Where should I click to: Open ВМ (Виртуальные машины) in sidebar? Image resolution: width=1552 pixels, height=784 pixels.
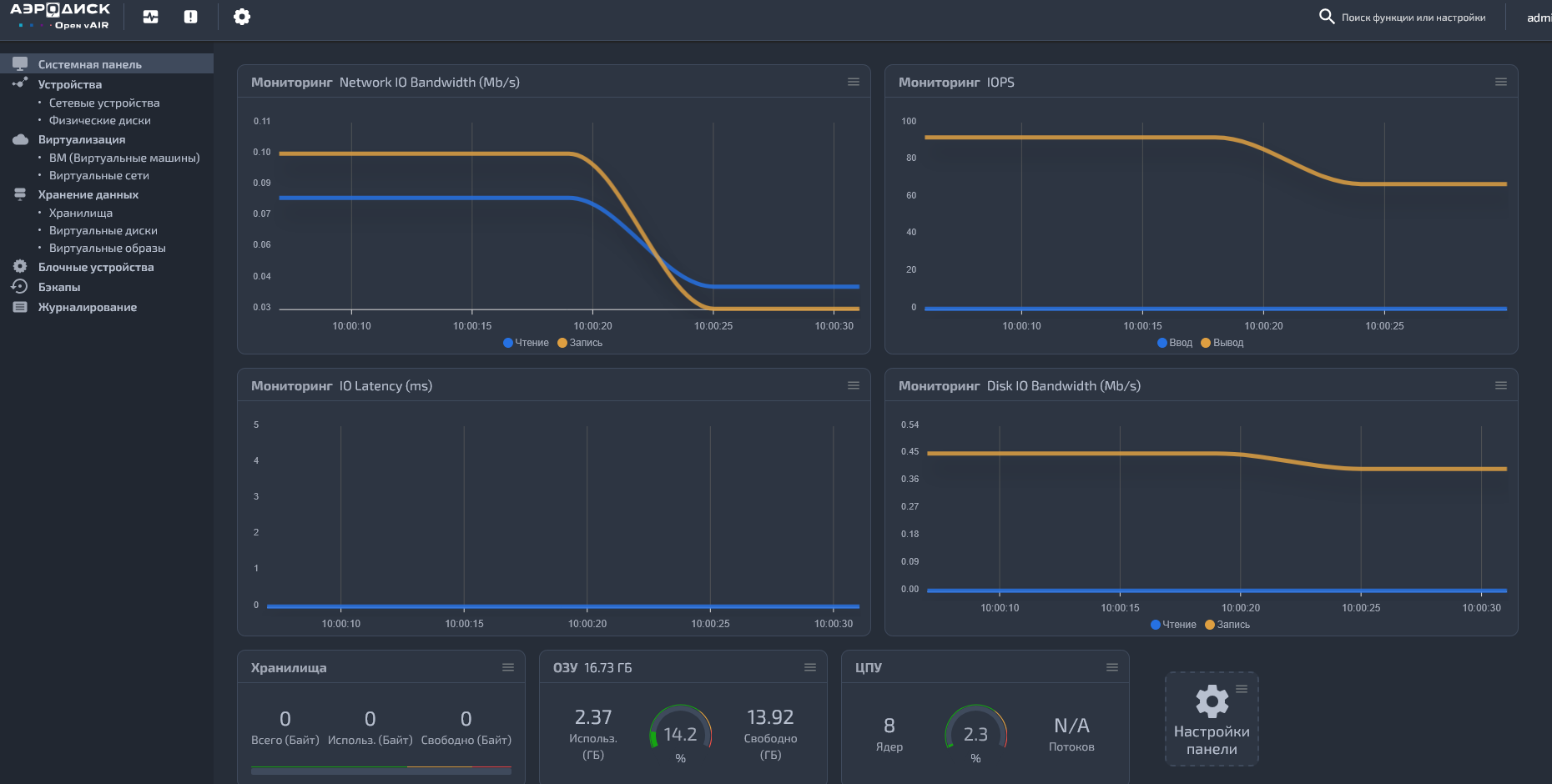[x=123, y=158]
